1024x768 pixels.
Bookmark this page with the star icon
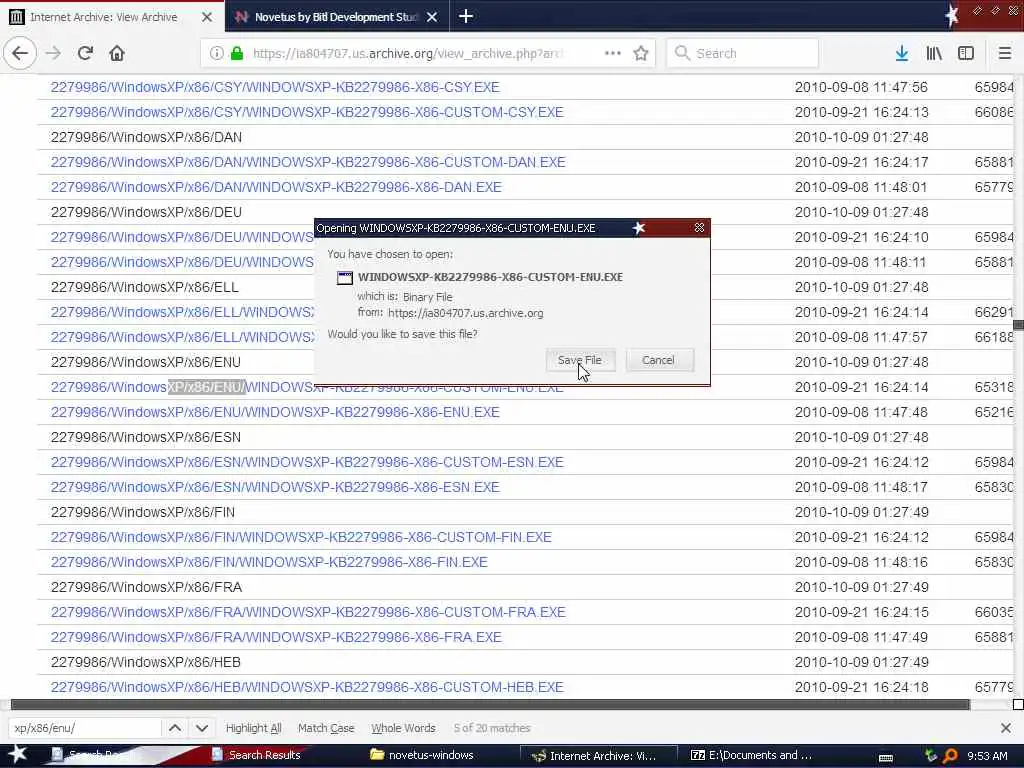(x=641, y=54)
